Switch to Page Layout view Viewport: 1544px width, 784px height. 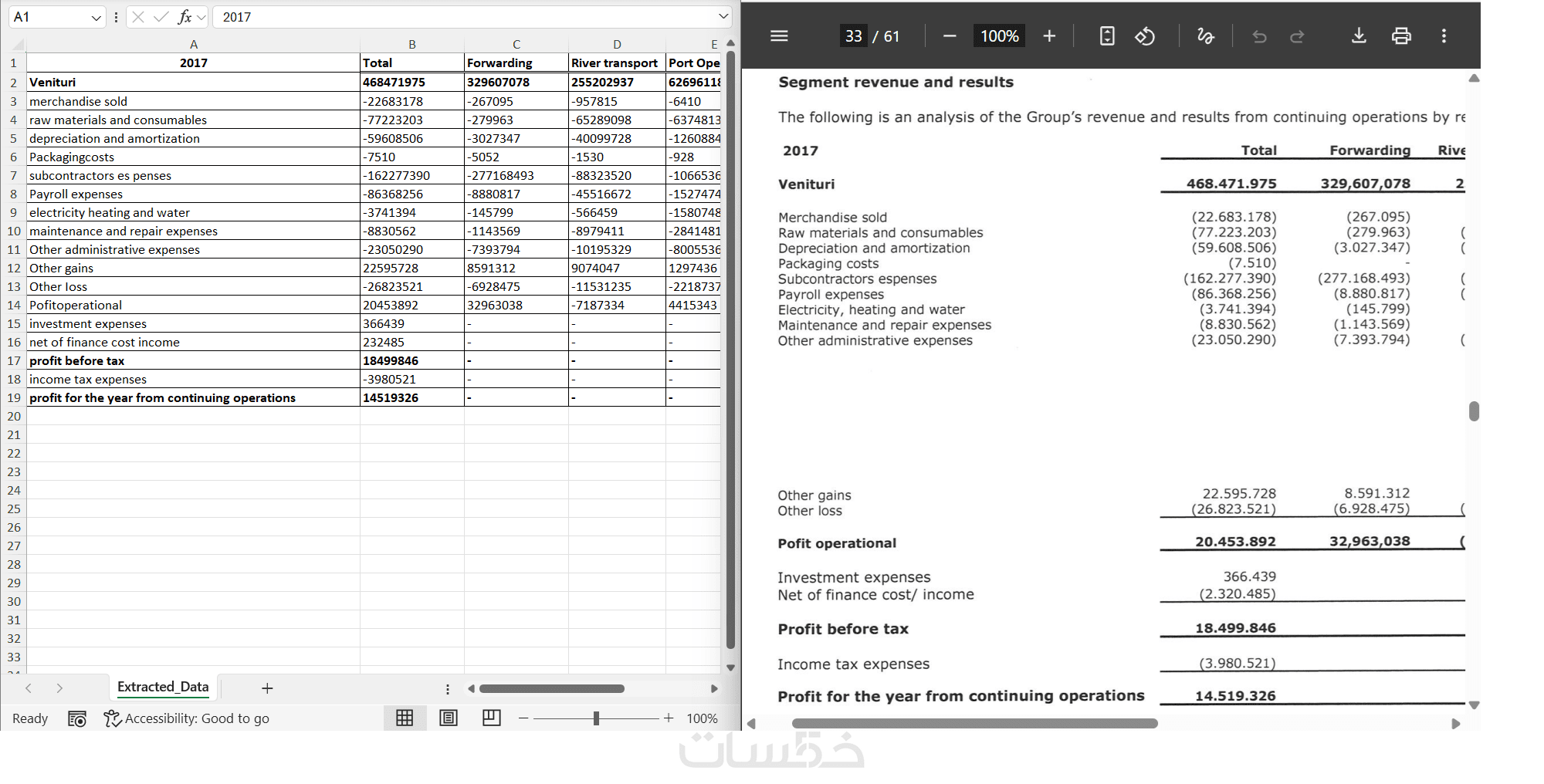[x=449, y=718]
